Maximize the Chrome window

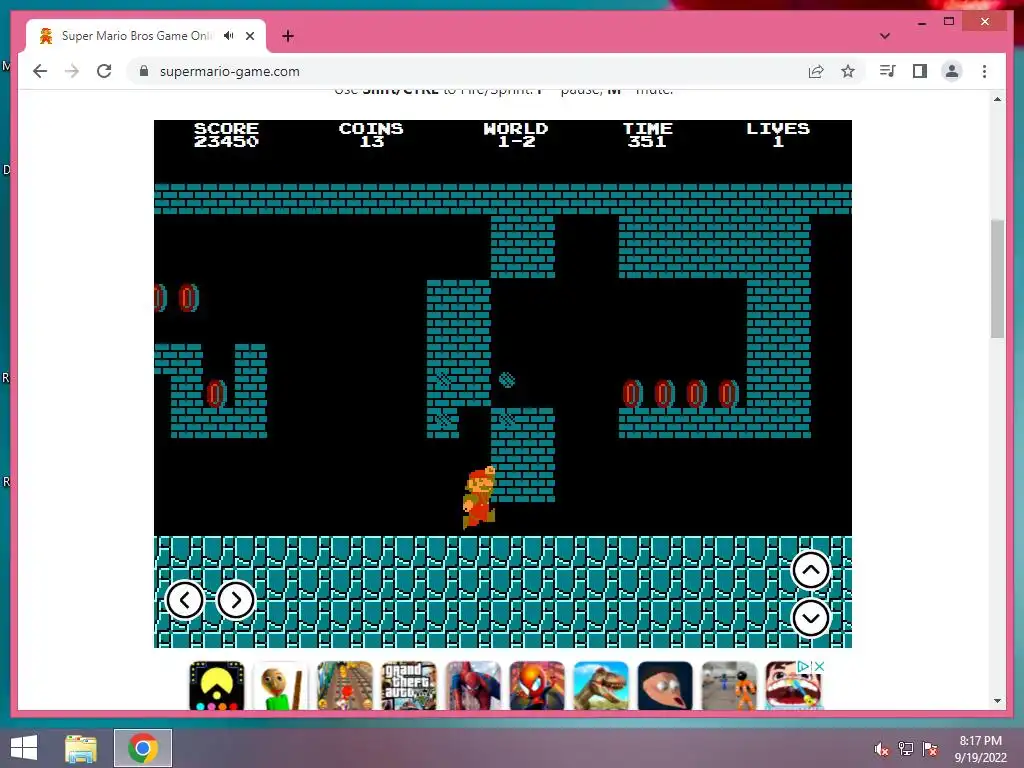949,22
